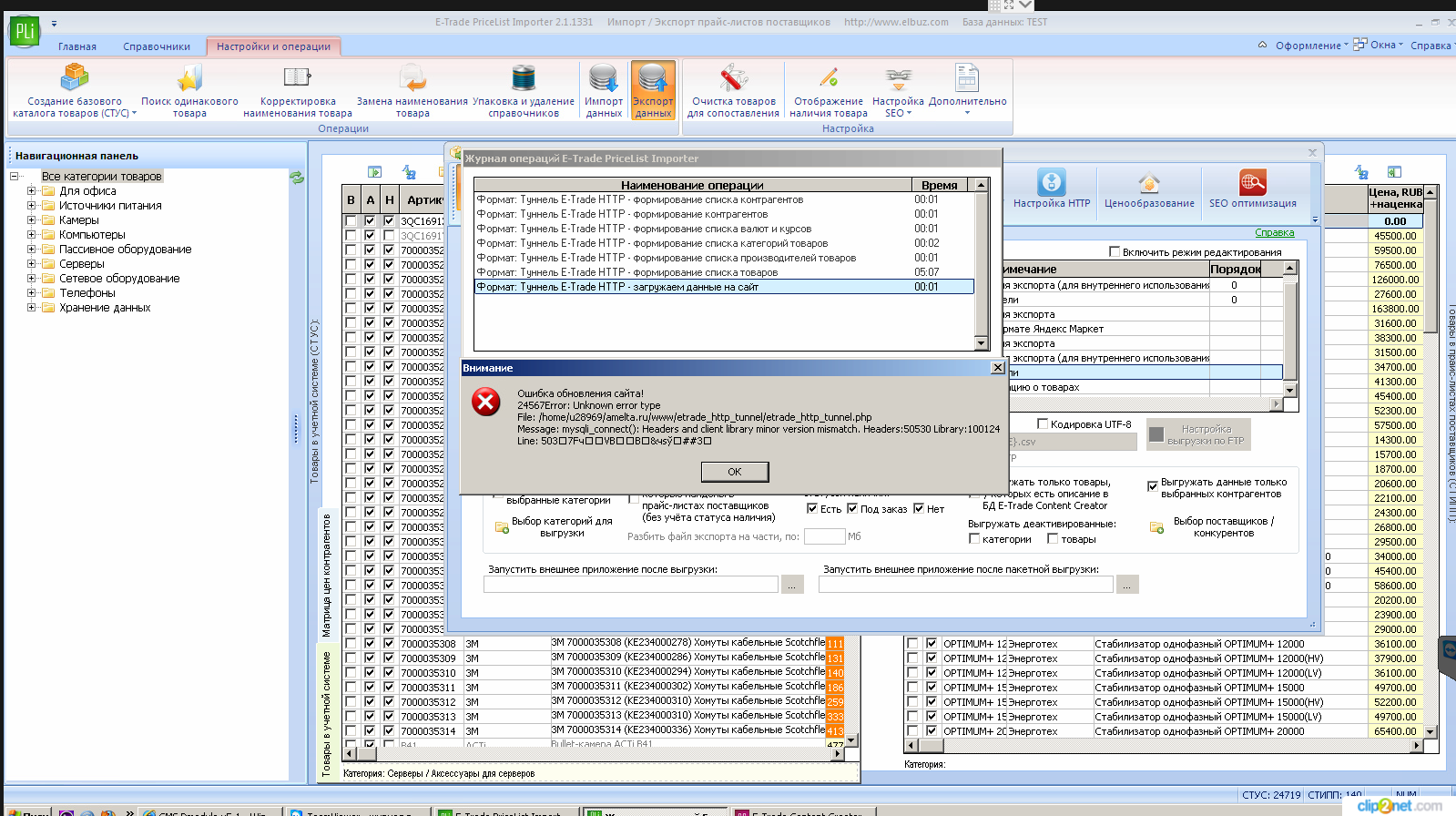Toggle 'Нет' availability checkbox
This screenshot has width=1456, height=816.
[919, 508]
